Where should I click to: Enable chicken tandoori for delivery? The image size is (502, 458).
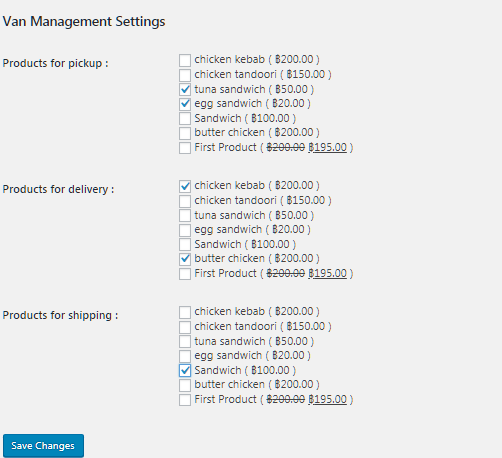(x=185, y=201)
